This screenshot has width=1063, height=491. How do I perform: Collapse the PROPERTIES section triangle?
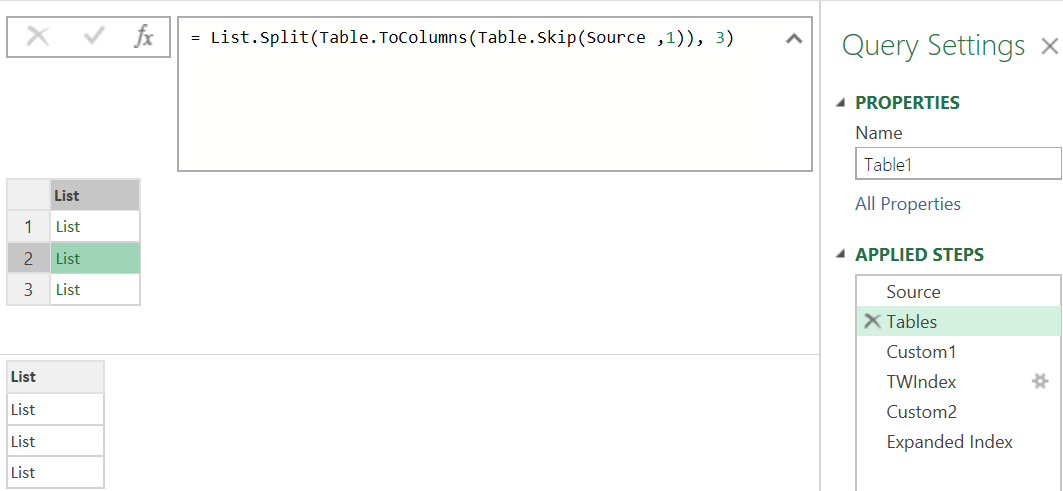pos(841,103)
